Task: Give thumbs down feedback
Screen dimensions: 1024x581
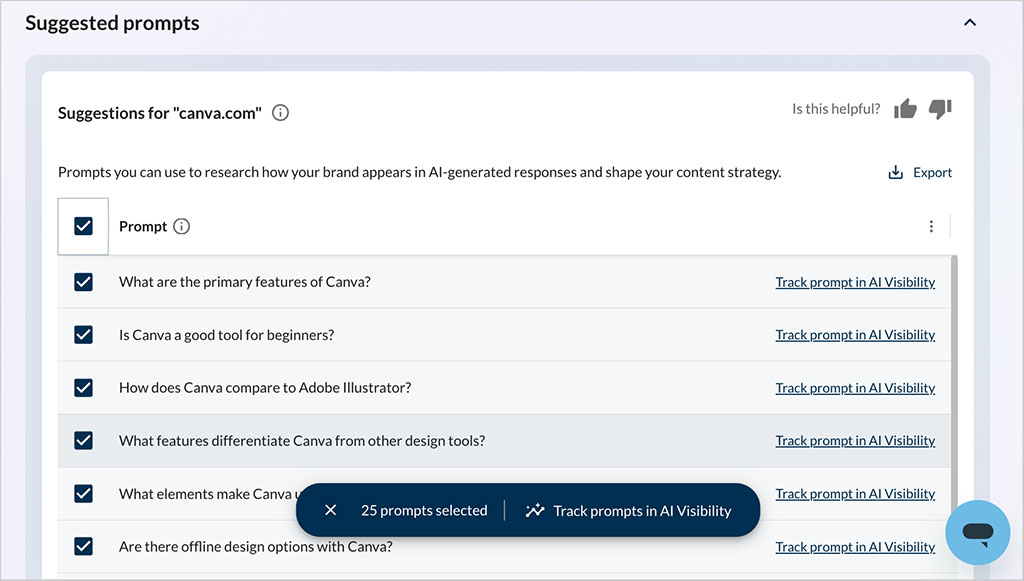Action: coord(940,108)
